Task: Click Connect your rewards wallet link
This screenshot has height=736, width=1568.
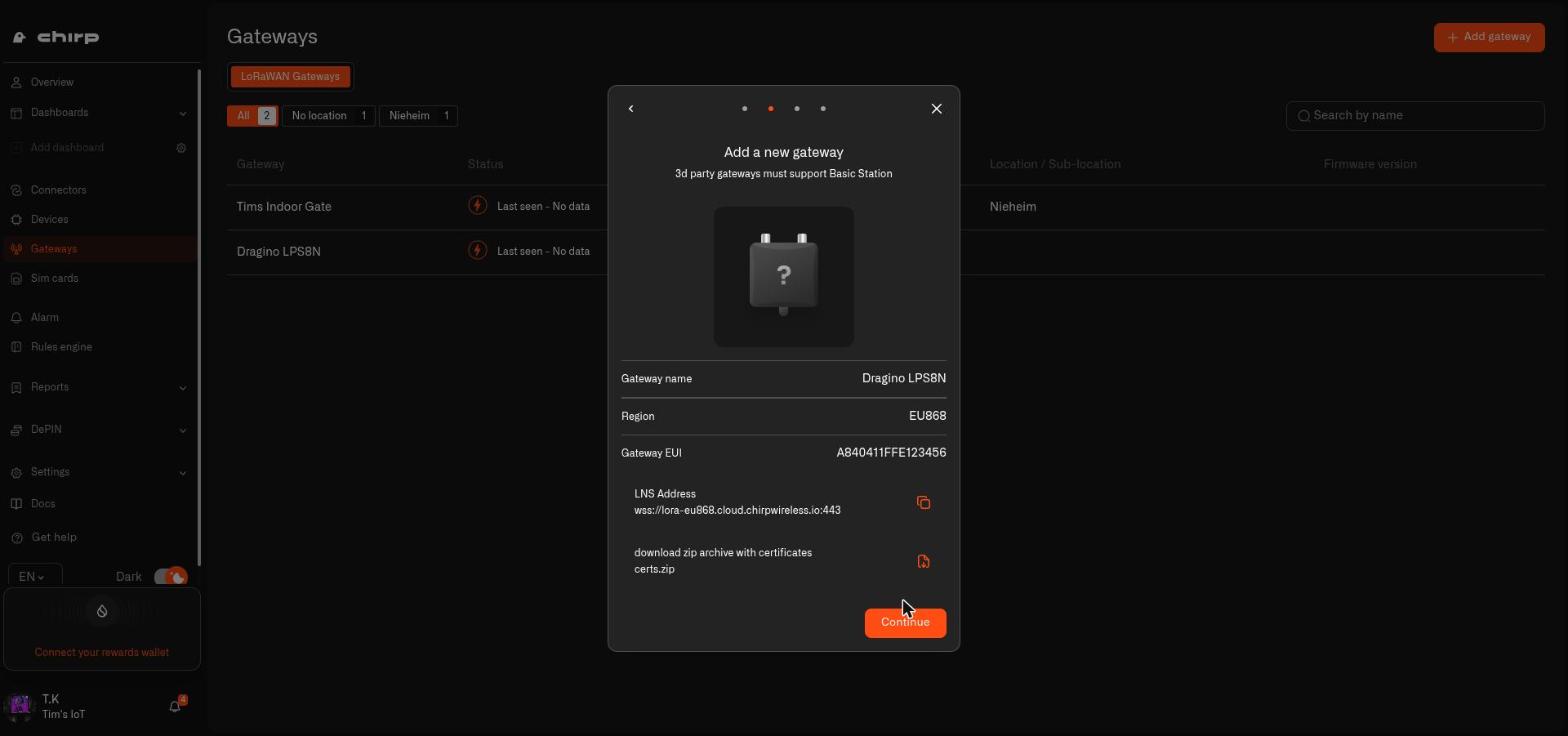Action: tap(102, 652)
